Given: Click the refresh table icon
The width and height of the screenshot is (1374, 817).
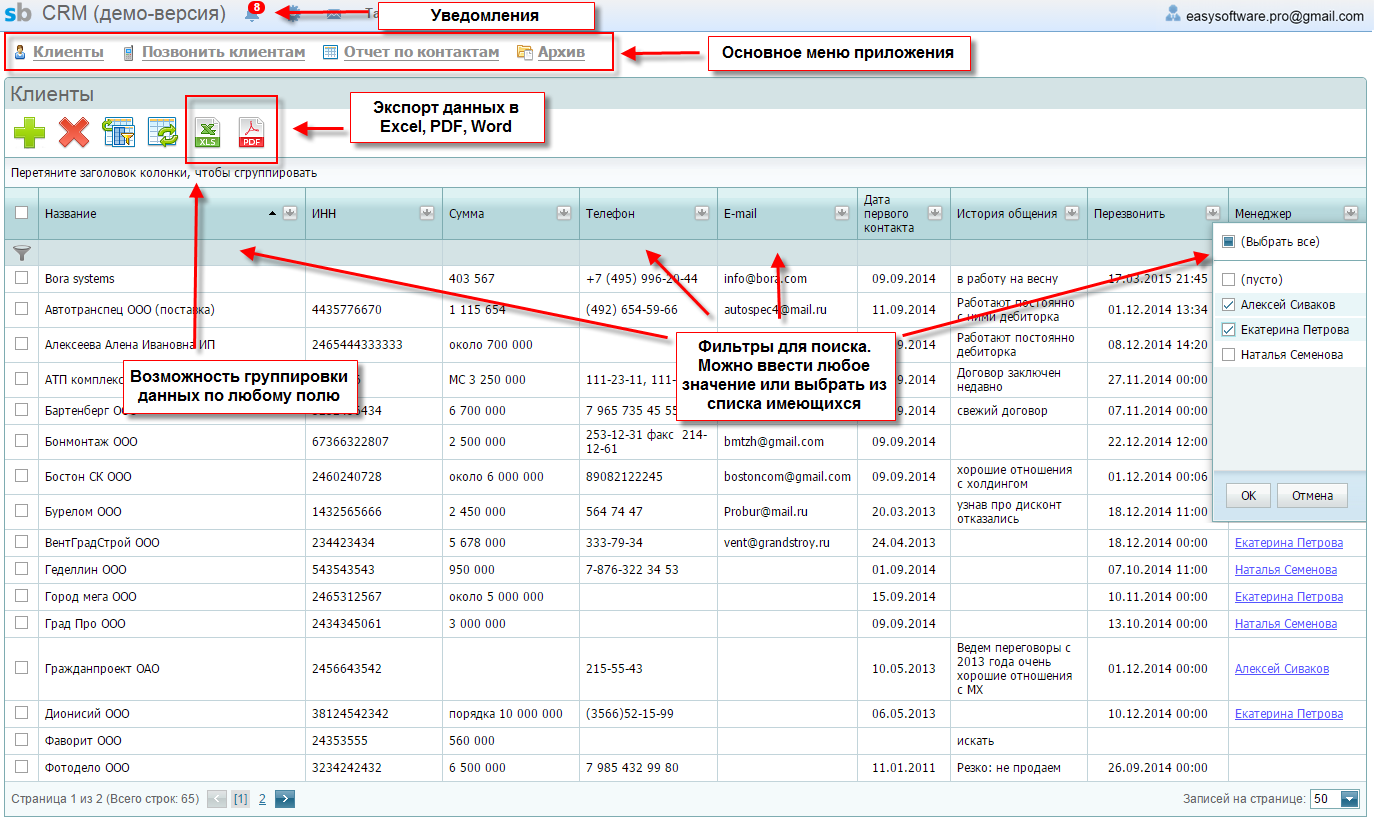Looking at the screenshot, I should (x=162, y=132).
